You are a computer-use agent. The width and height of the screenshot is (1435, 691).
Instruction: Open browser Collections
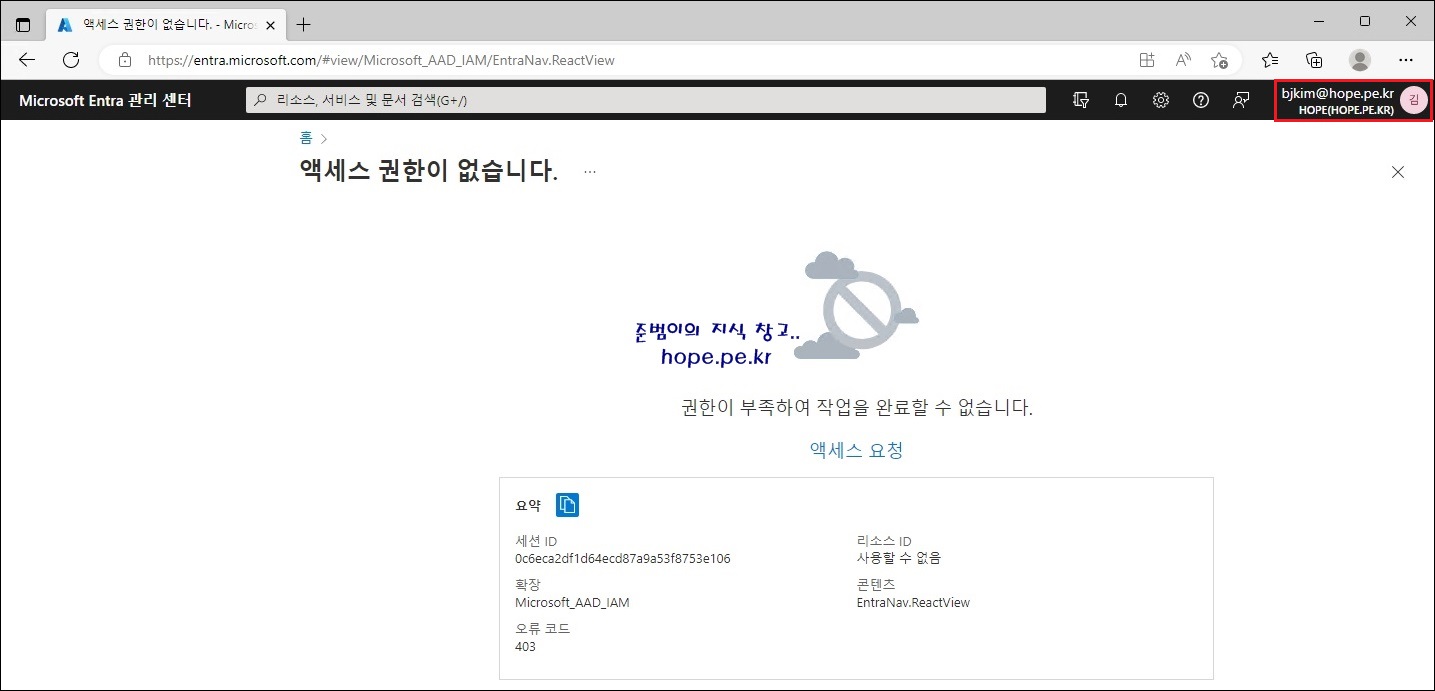click(1315, 60)
